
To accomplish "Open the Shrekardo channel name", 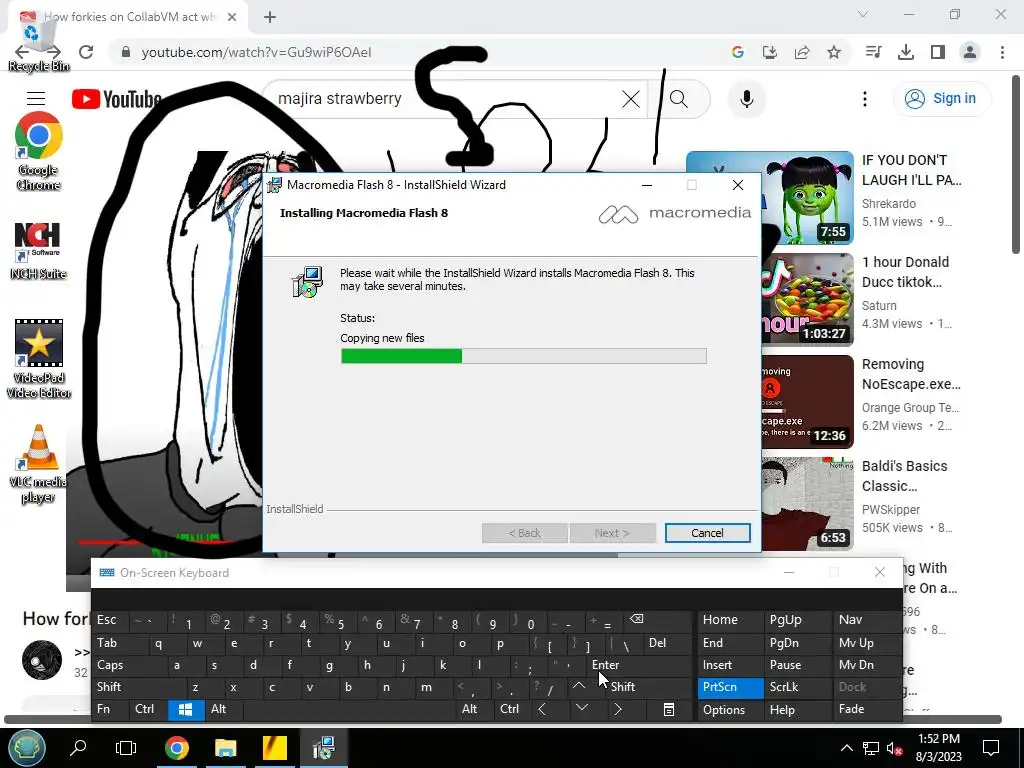I will [x=889, y=204].
